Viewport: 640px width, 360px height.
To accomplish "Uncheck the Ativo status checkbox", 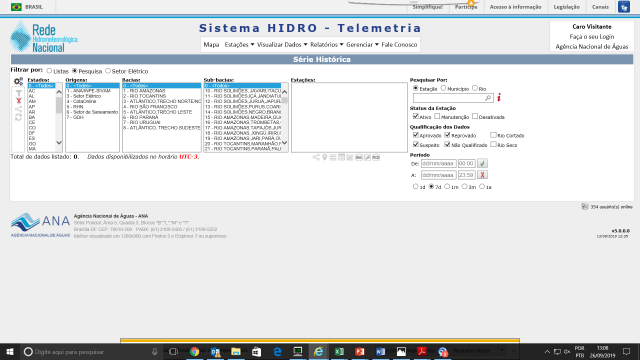I will (416, 116).
